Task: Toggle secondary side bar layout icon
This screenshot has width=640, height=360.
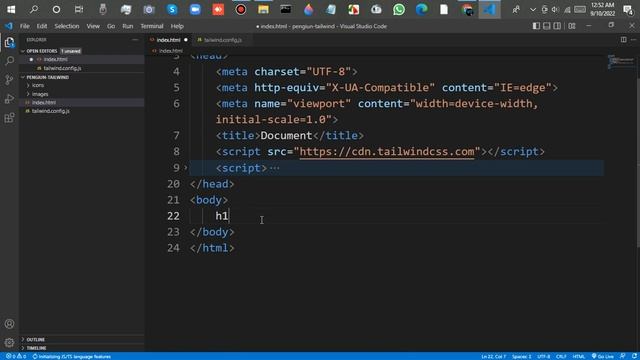Action: 557,26
